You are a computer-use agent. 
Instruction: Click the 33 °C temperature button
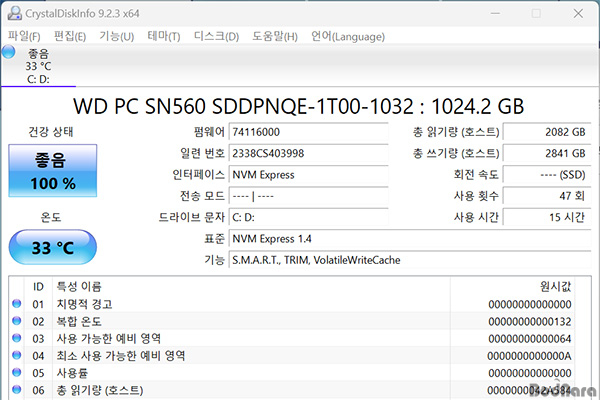coord(53,247)
